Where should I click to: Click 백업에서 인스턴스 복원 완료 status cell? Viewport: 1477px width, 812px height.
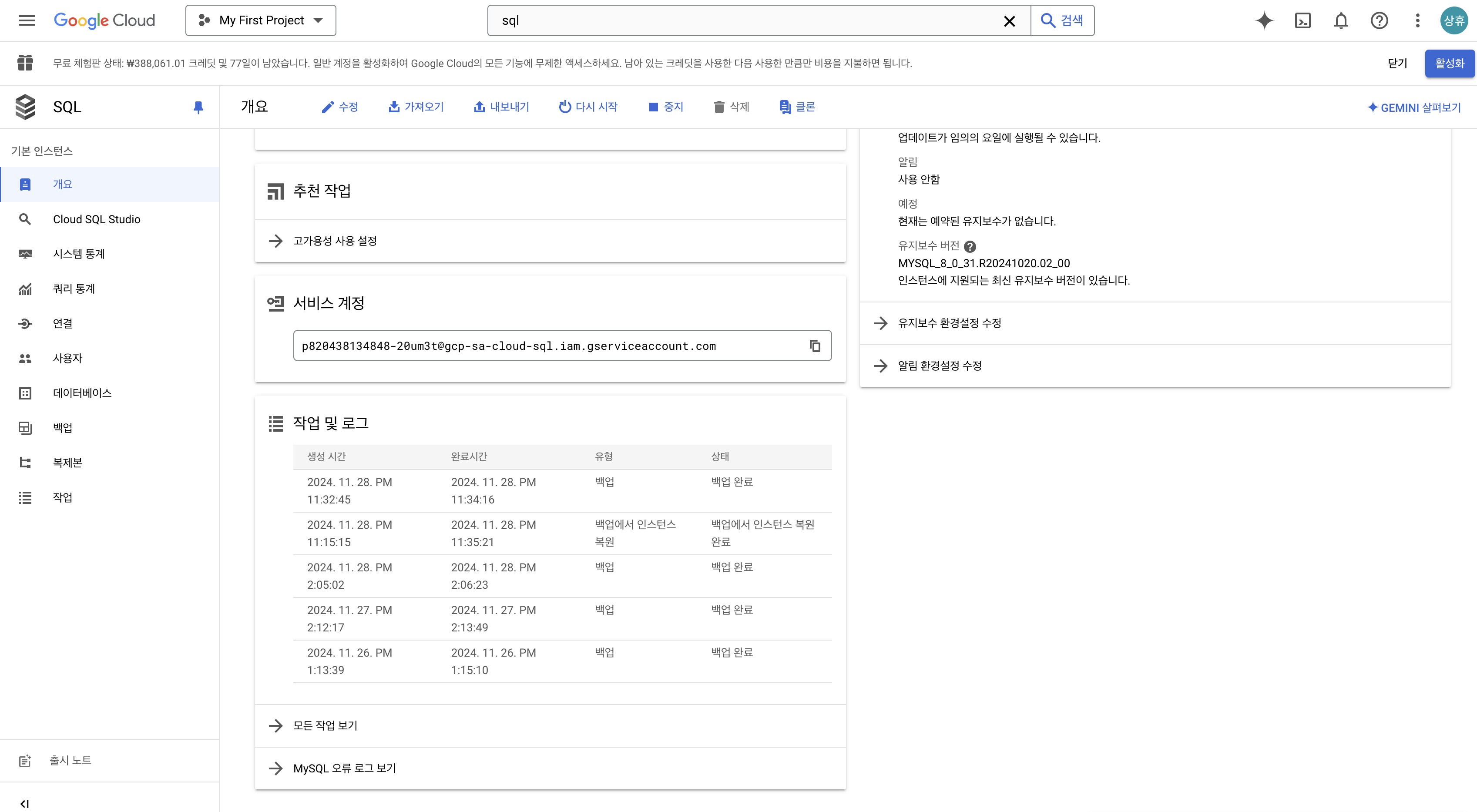point(762,534)
